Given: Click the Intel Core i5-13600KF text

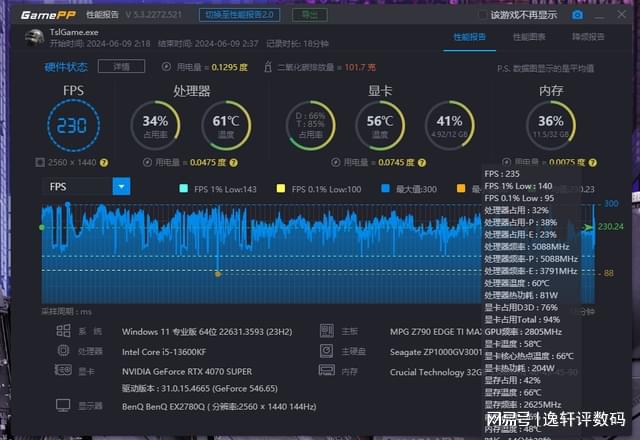Looking at the screenshot, I should coord(164,352).
